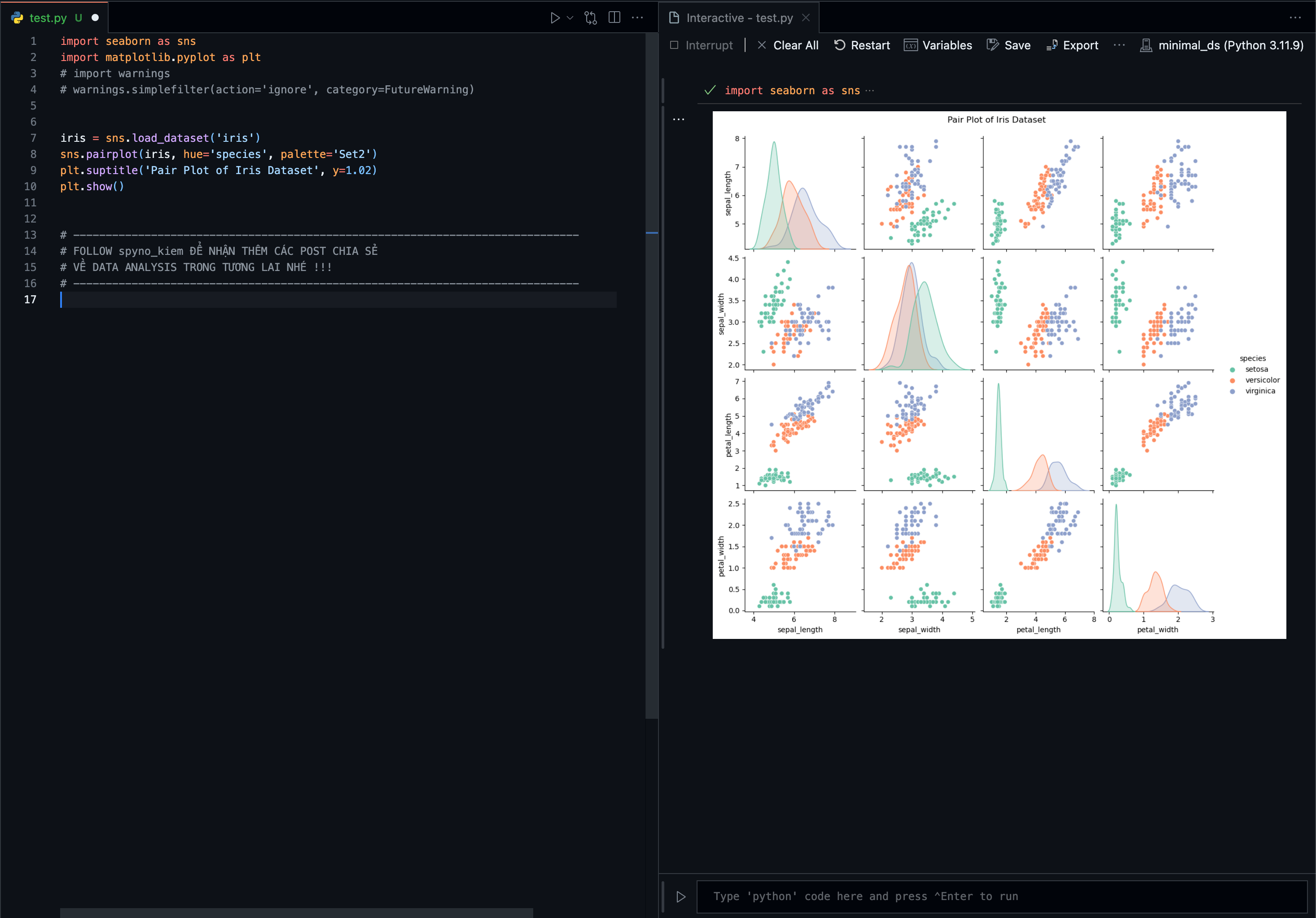Click the Interrupt kernel button
Viewport: 1316px width, 918px height.
tap(702, 45)
